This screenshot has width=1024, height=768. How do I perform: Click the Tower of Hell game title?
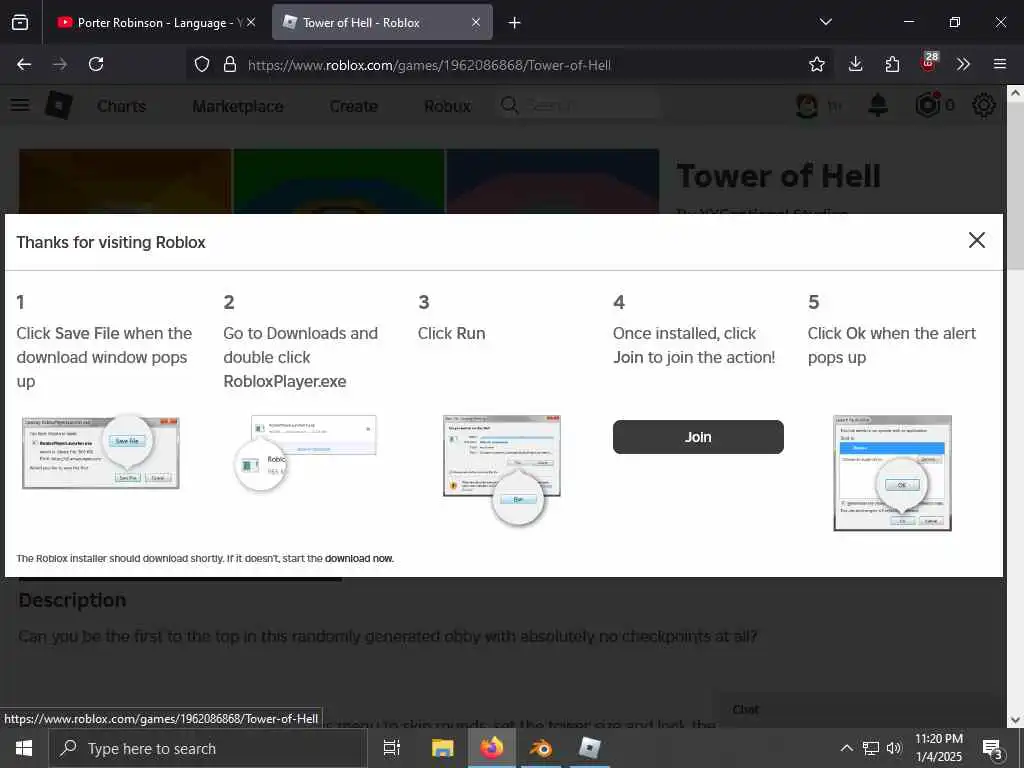coord(778,176)
